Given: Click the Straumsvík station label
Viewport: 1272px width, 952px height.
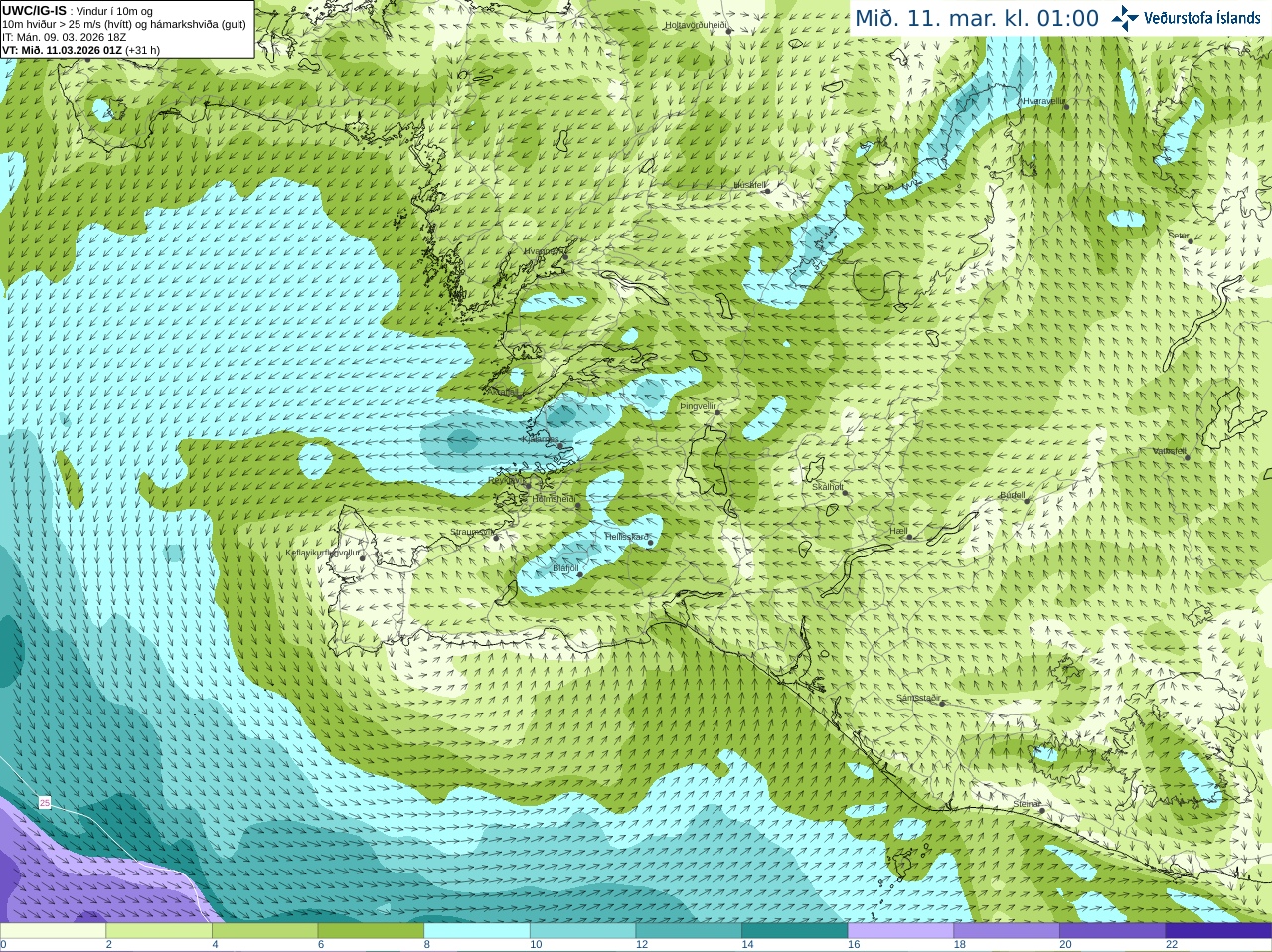Looking at the screenshot, I should [x=471, y=532].
